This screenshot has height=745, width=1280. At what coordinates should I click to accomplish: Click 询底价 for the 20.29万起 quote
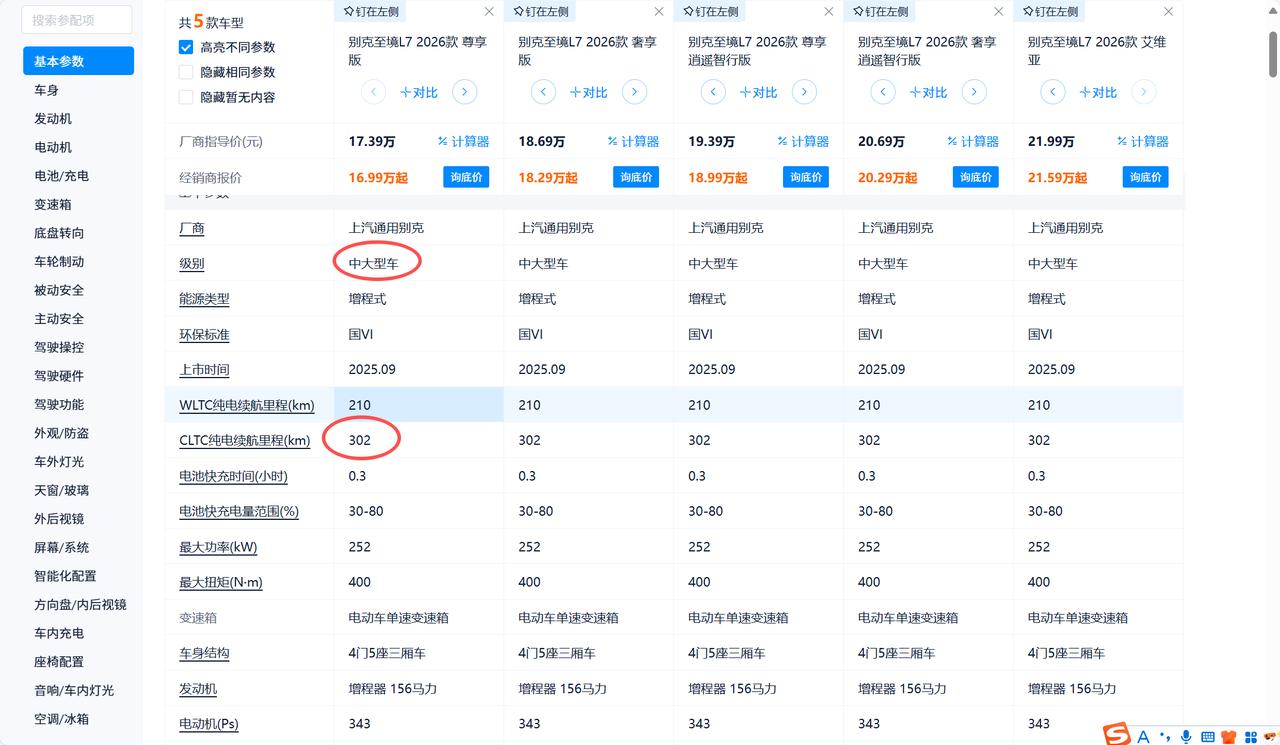click(977, 177)
